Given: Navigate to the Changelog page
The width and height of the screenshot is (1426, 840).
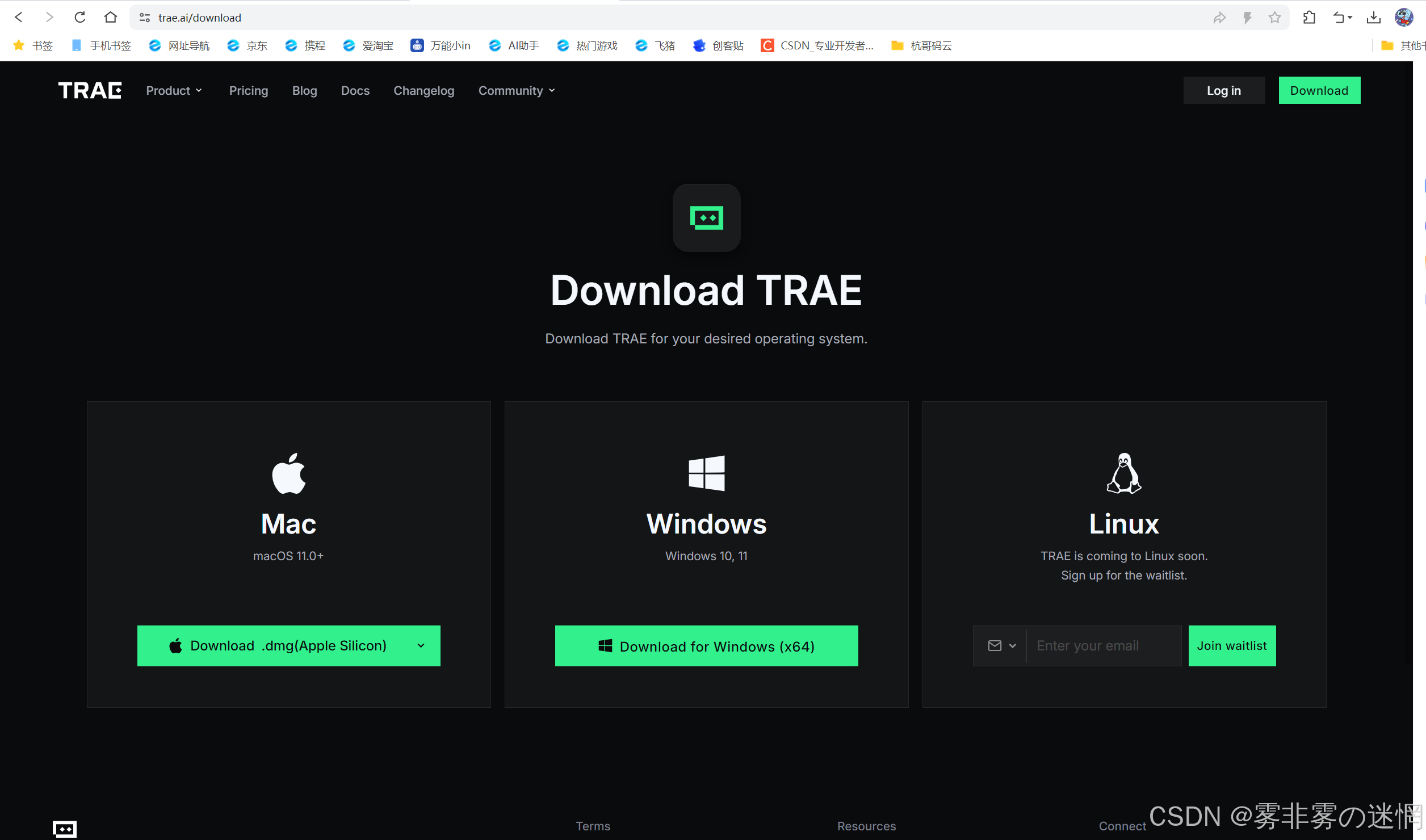Looking at the screenshot, I should click(423, 91).
